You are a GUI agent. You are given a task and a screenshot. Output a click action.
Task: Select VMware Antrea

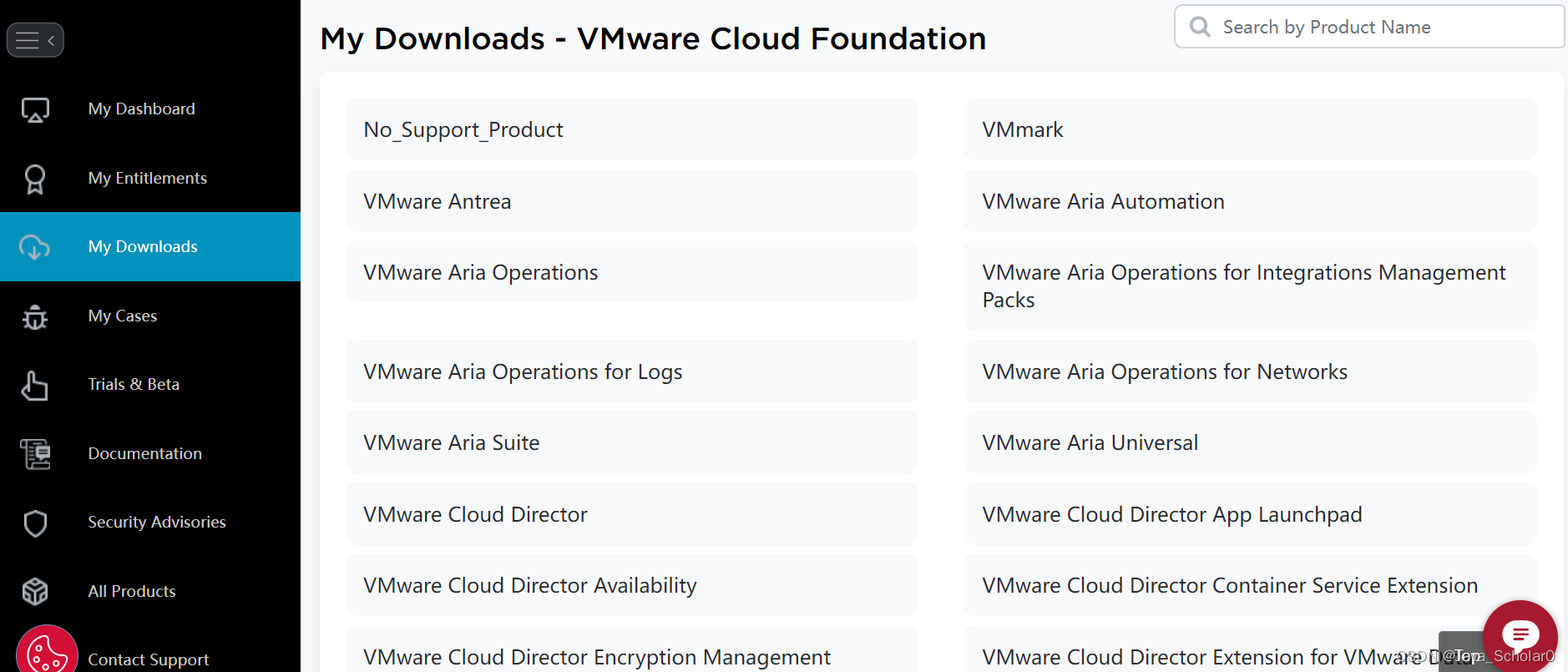click(x=632, y=201)
